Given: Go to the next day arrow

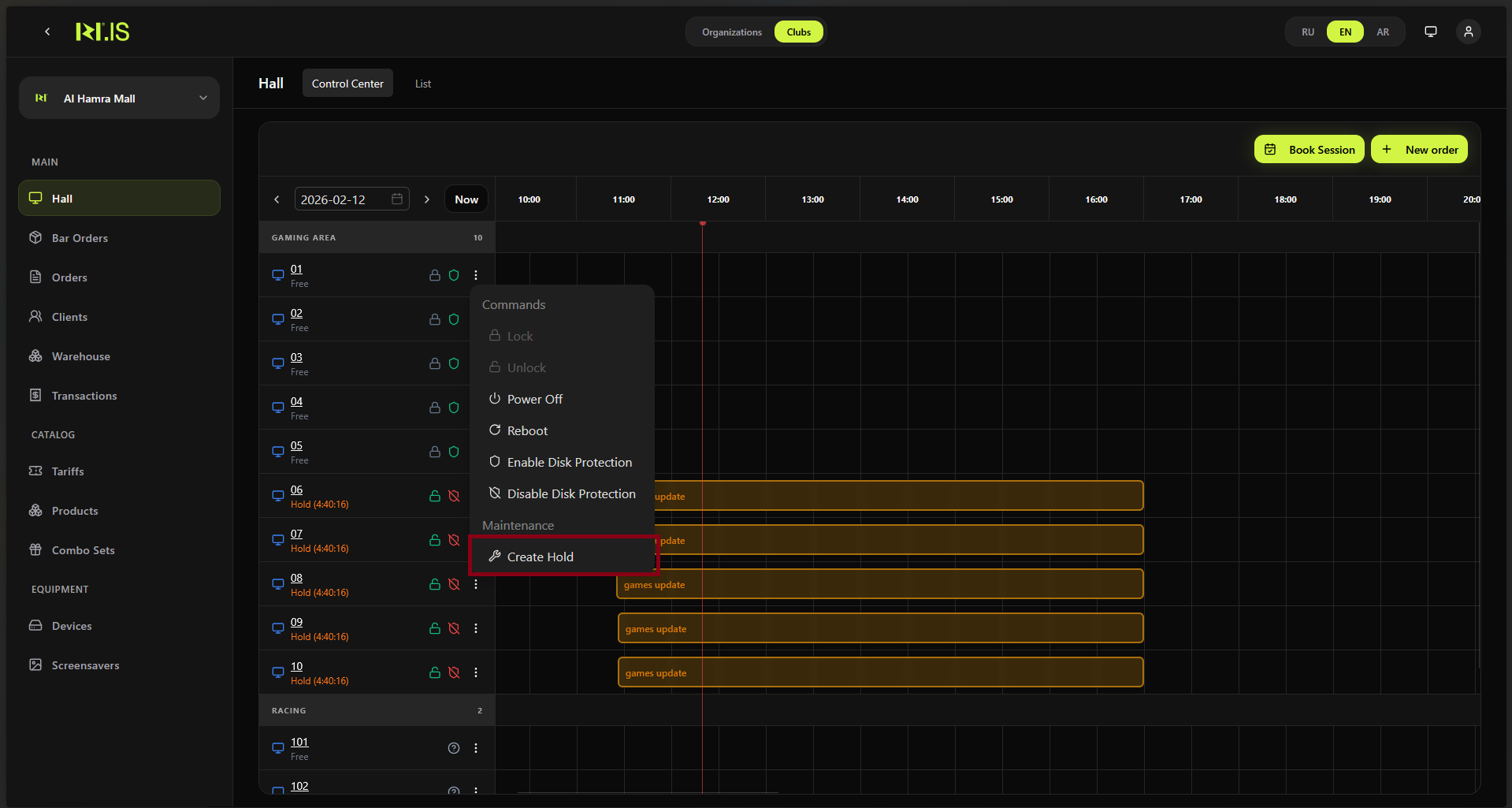Looking at the screenshot, I should [x=427, y=199].
